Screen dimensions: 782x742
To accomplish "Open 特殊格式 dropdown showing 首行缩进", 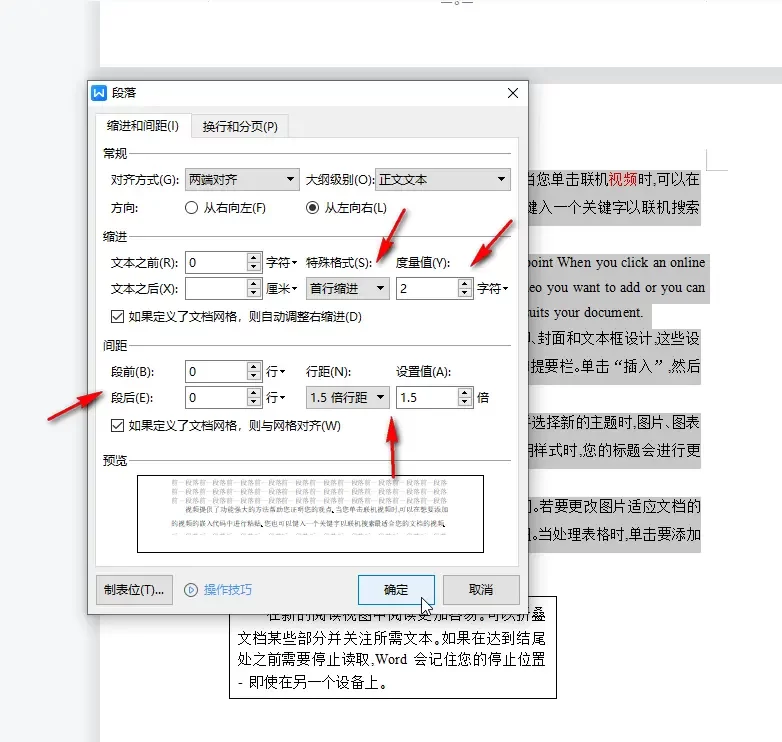I will tap(348, 288).
